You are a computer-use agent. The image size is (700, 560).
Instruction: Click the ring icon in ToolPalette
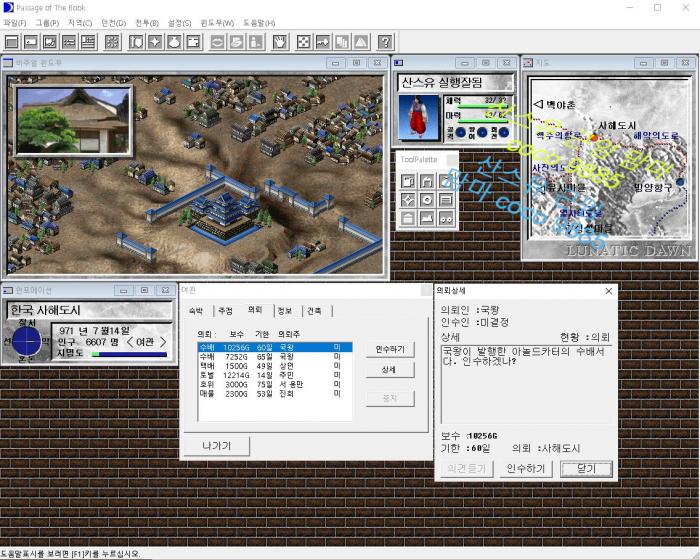(427, 200)
